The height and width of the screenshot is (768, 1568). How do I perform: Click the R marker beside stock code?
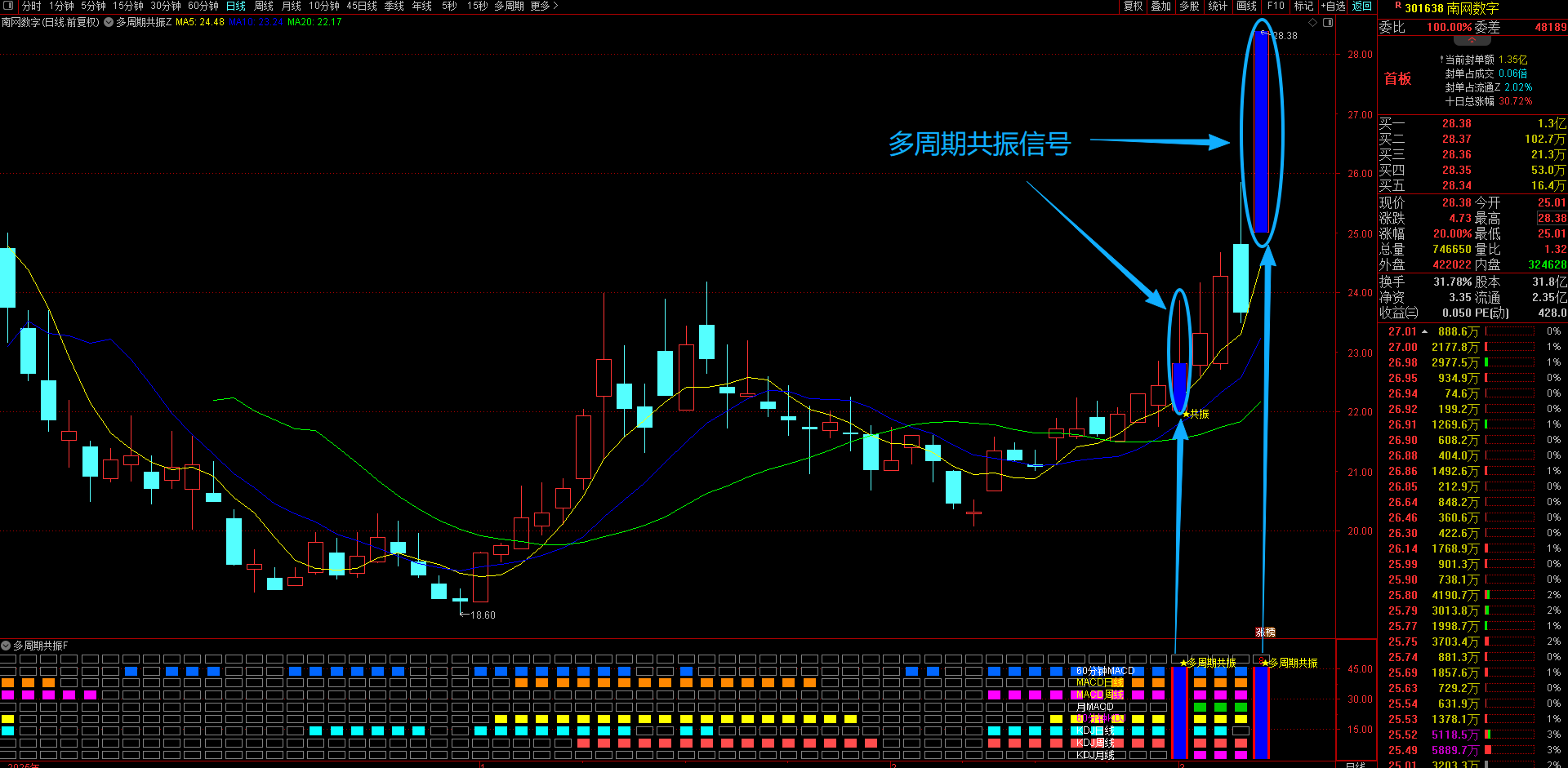[x=1398, y=6]
